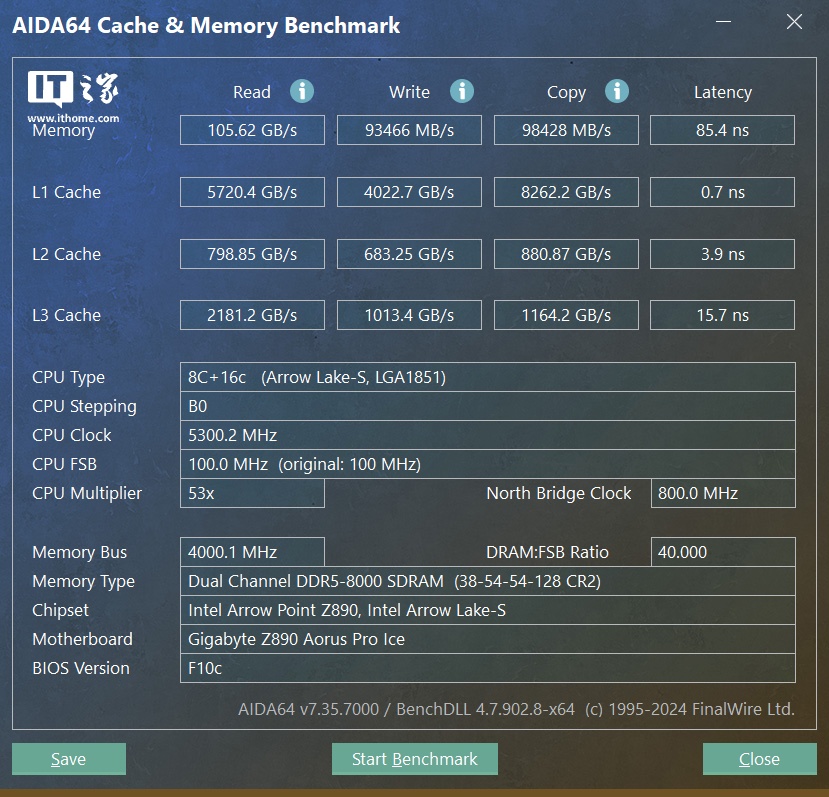Start the benchmark run
Image resolution: width=829 pixels, height=797 pixels.
[x=414, y=759]
